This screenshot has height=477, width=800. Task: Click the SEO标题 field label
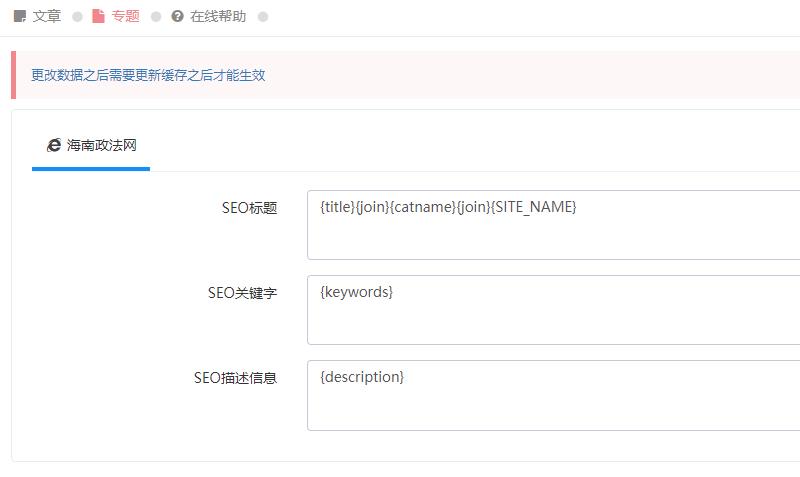click(x=249, y=208)
